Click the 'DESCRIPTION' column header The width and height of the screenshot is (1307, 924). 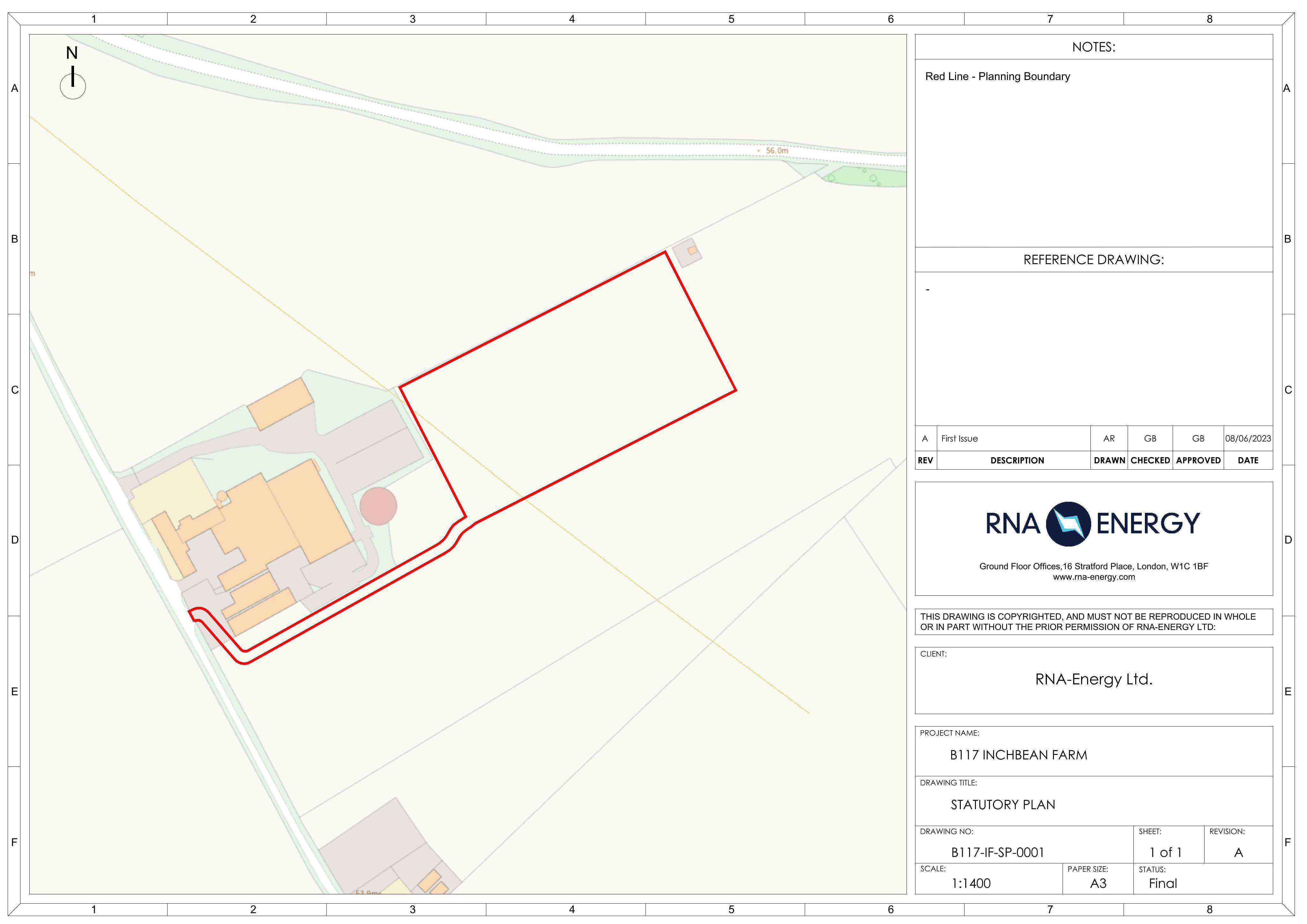click(x=1017, y=460)
